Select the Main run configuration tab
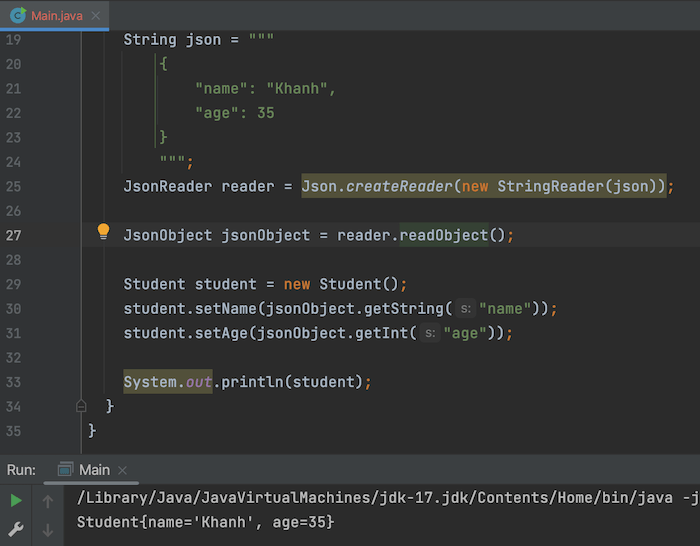Screen dimensions: 700x546 (x=94, y=470)
